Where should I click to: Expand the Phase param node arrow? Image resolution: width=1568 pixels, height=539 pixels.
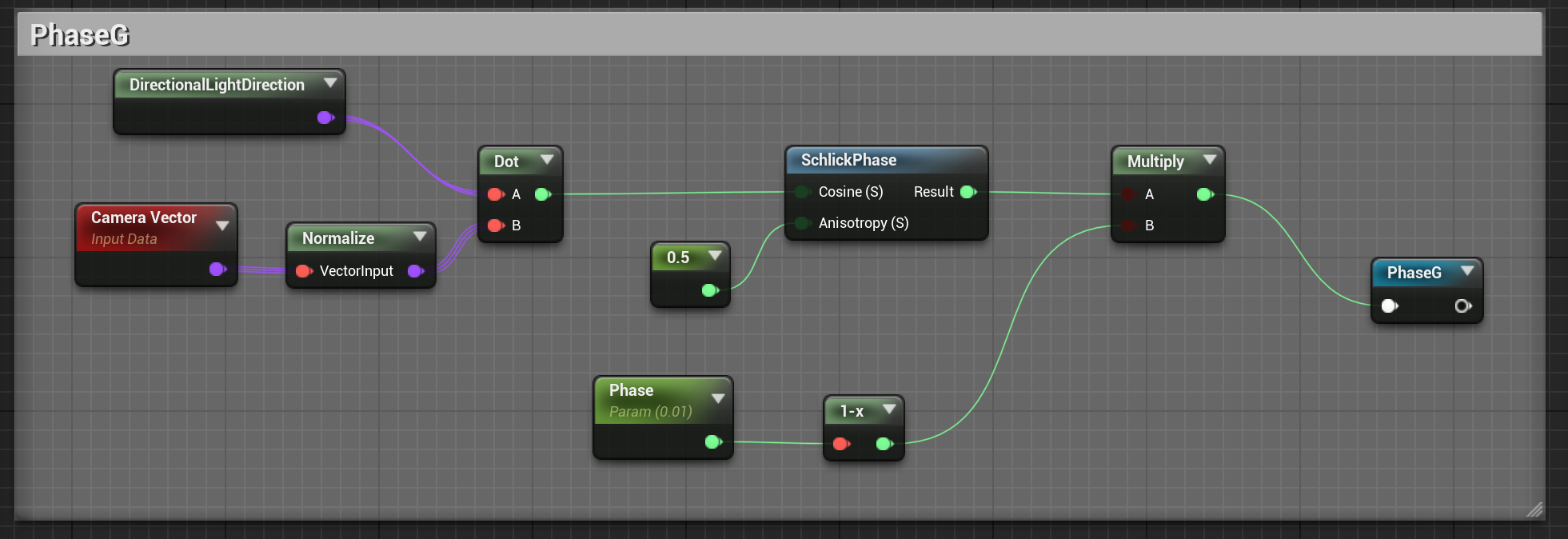click(717, 398)
